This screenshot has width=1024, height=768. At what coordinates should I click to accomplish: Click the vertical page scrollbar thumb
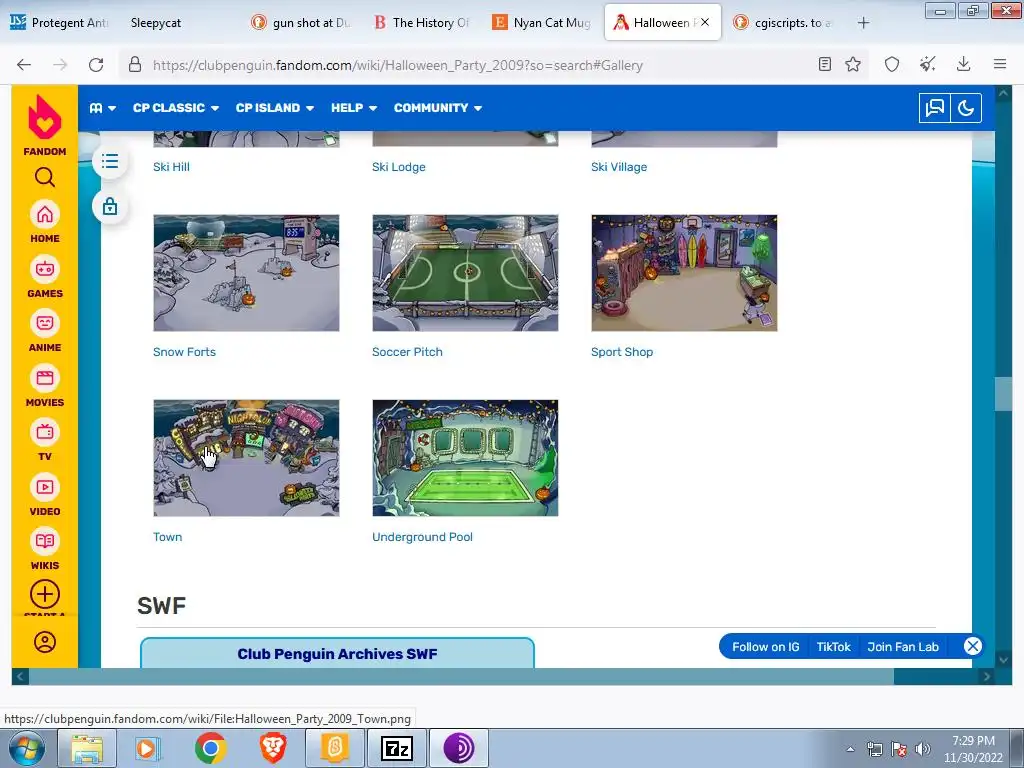click(x=1003, y=394)
